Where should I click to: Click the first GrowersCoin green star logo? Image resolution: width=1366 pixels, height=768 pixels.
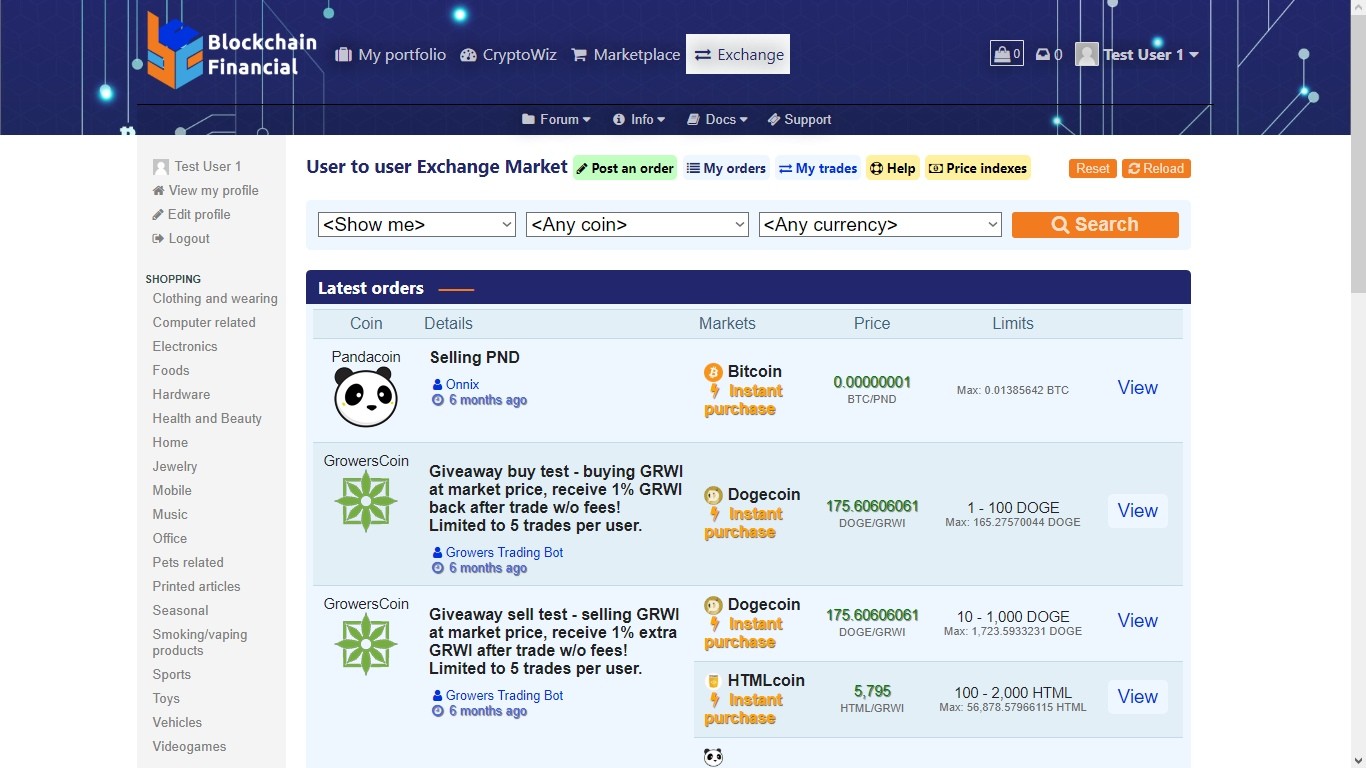(366, 502)
